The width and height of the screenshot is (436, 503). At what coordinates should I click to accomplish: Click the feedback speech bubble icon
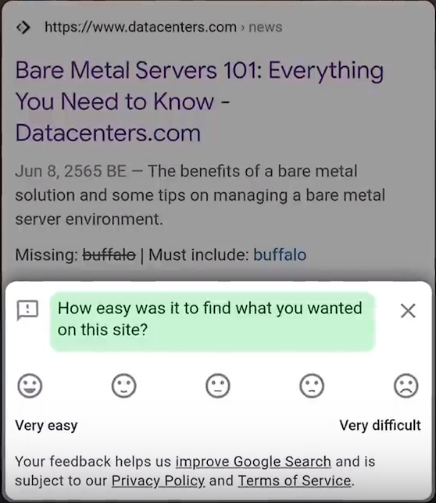click(28, 310)
